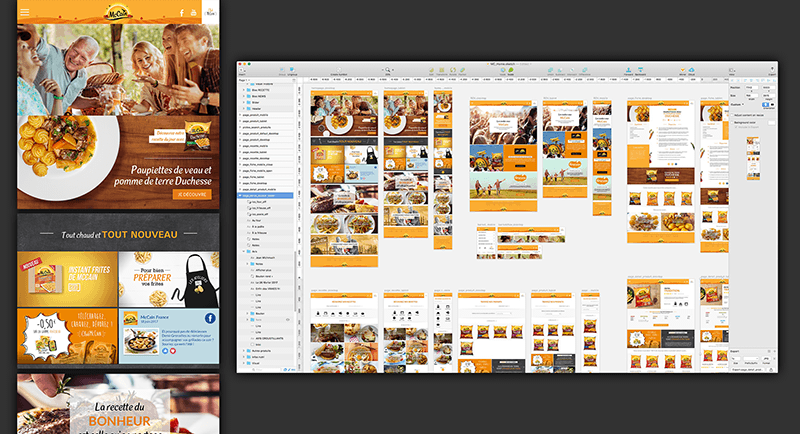Open the View options in the toolbar
800x434 pixels.
(732, 70)
